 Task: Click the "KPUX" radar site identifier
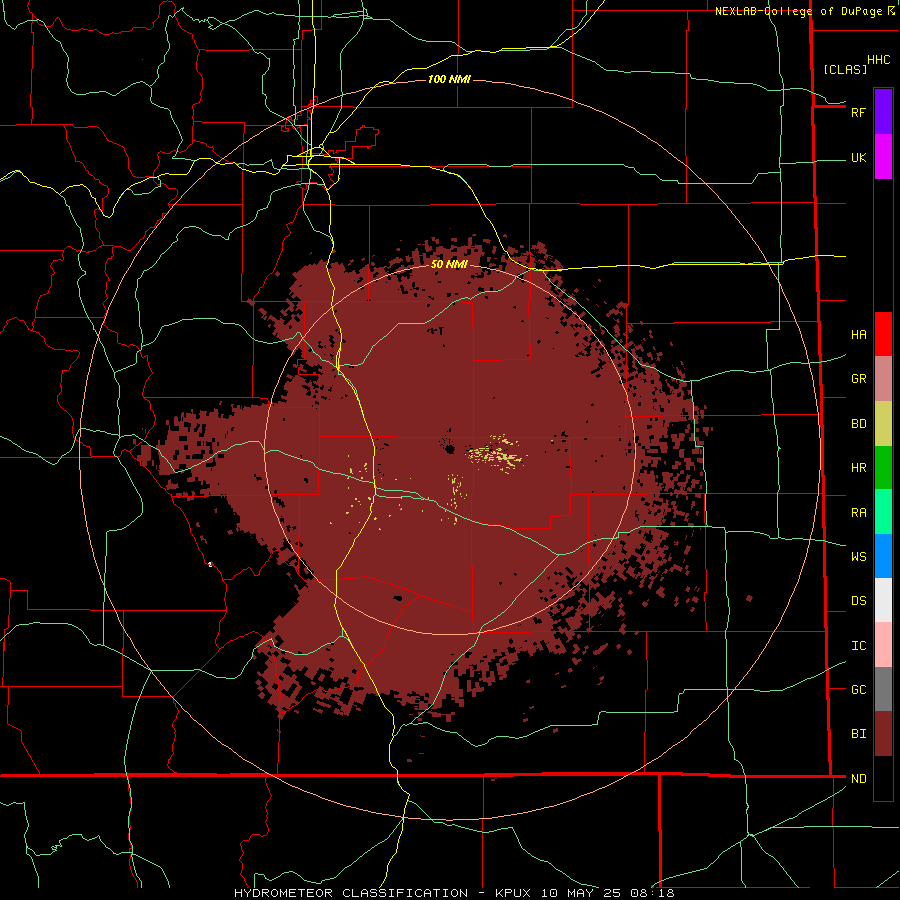pos(513,893)
